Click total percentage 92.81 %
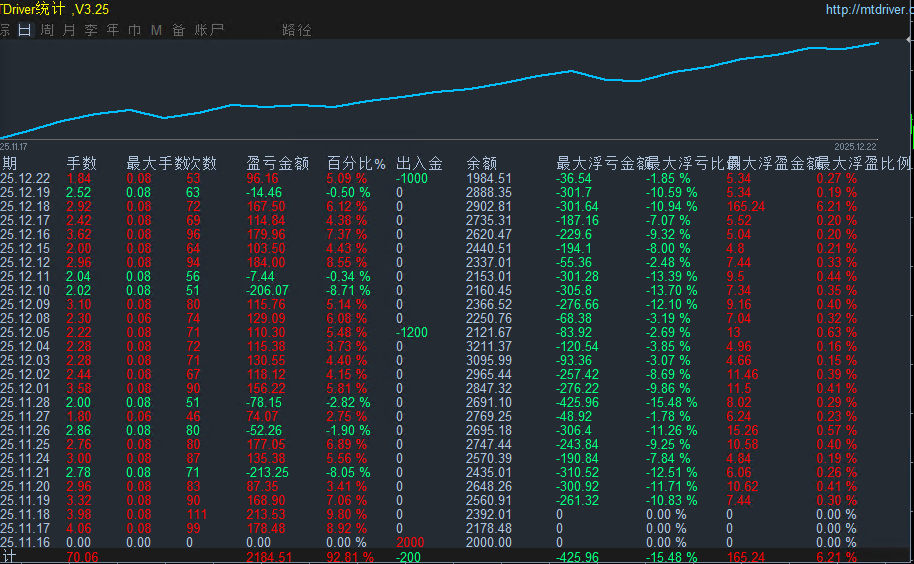914x564 pixels. [350, 557]
